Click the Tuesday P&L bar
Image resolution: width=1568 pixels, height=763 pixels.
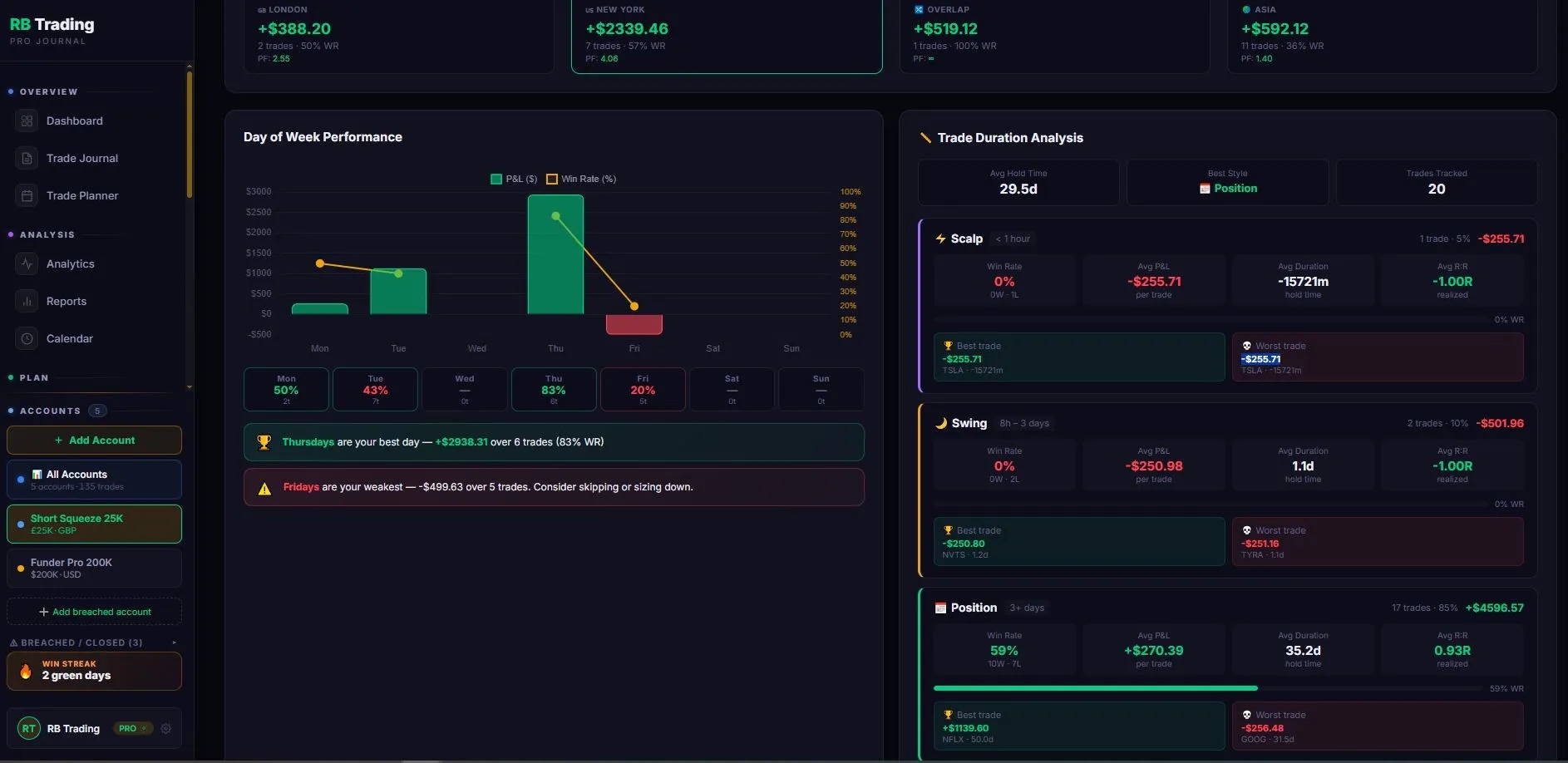point(398,291)
